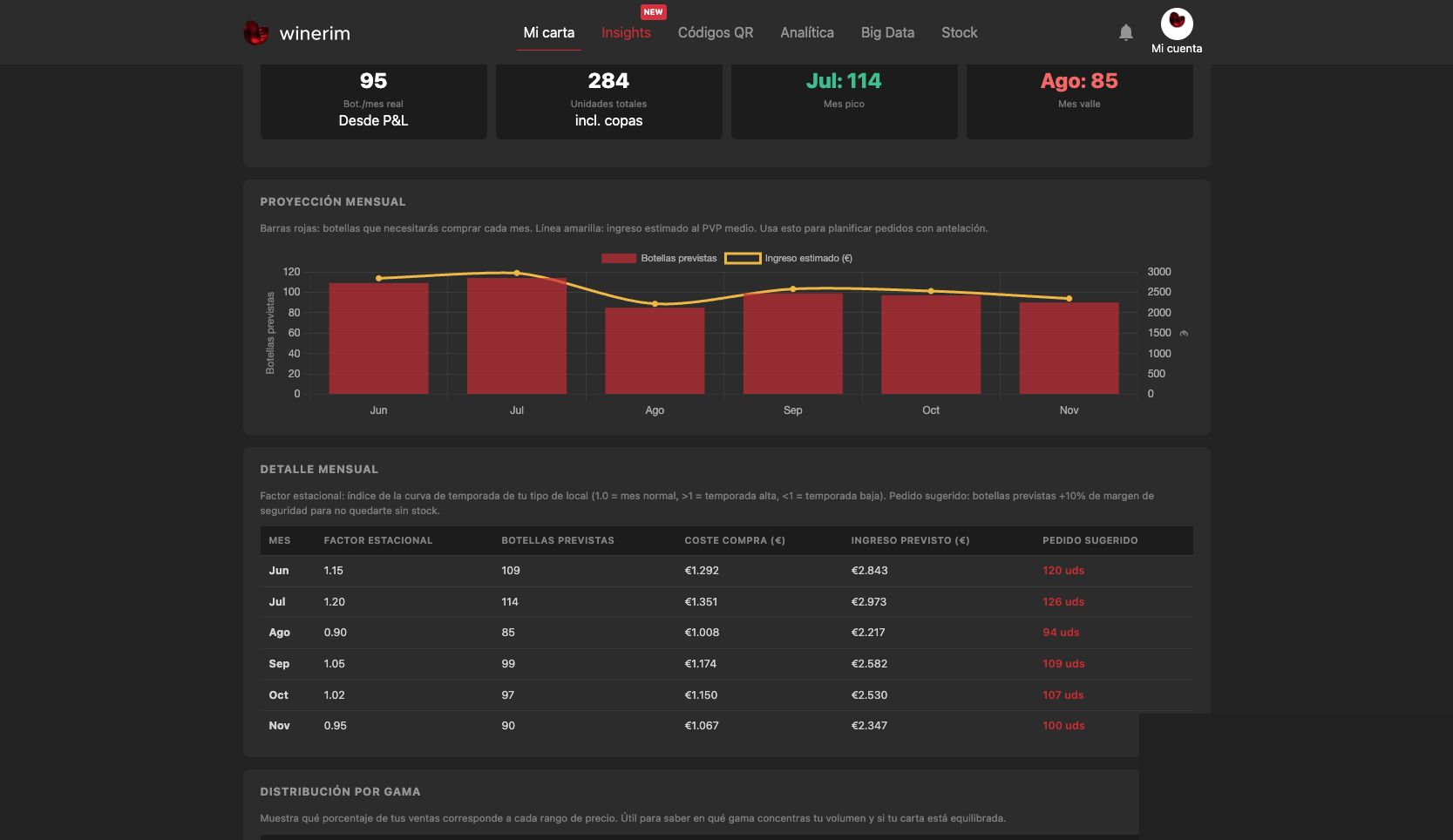Switch to the Mi carta tab
This screenshot has width=1453, height=840.
(x=549, y=33)
